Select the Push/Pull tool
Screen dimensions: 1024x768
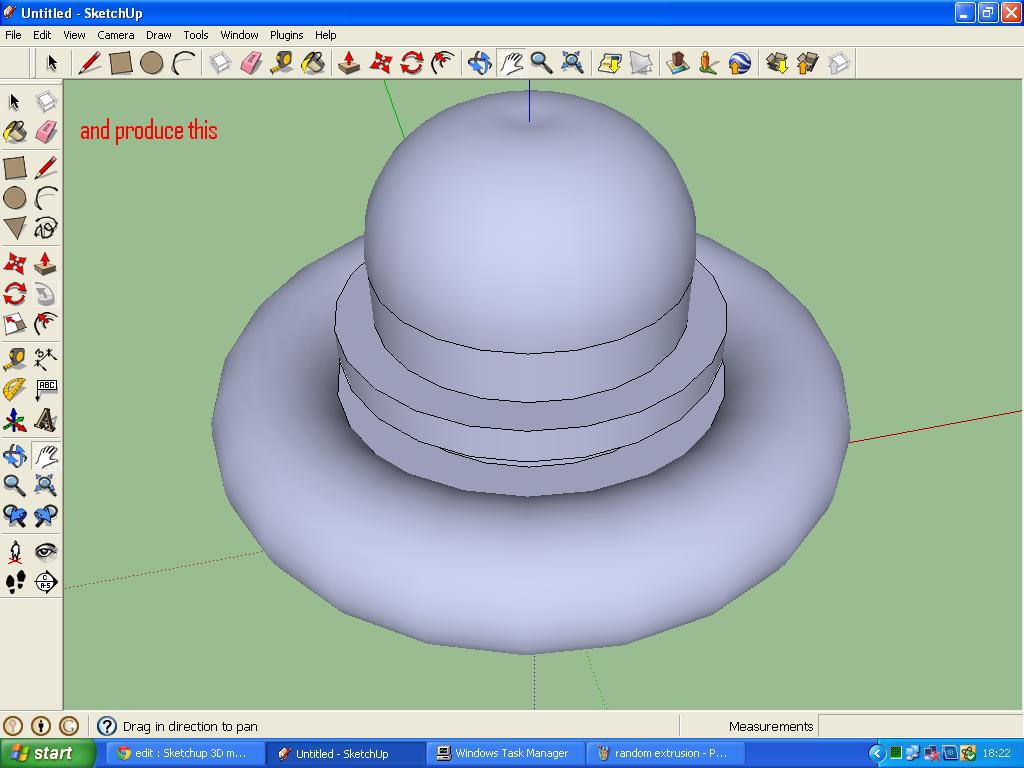[x=45, y=262]
